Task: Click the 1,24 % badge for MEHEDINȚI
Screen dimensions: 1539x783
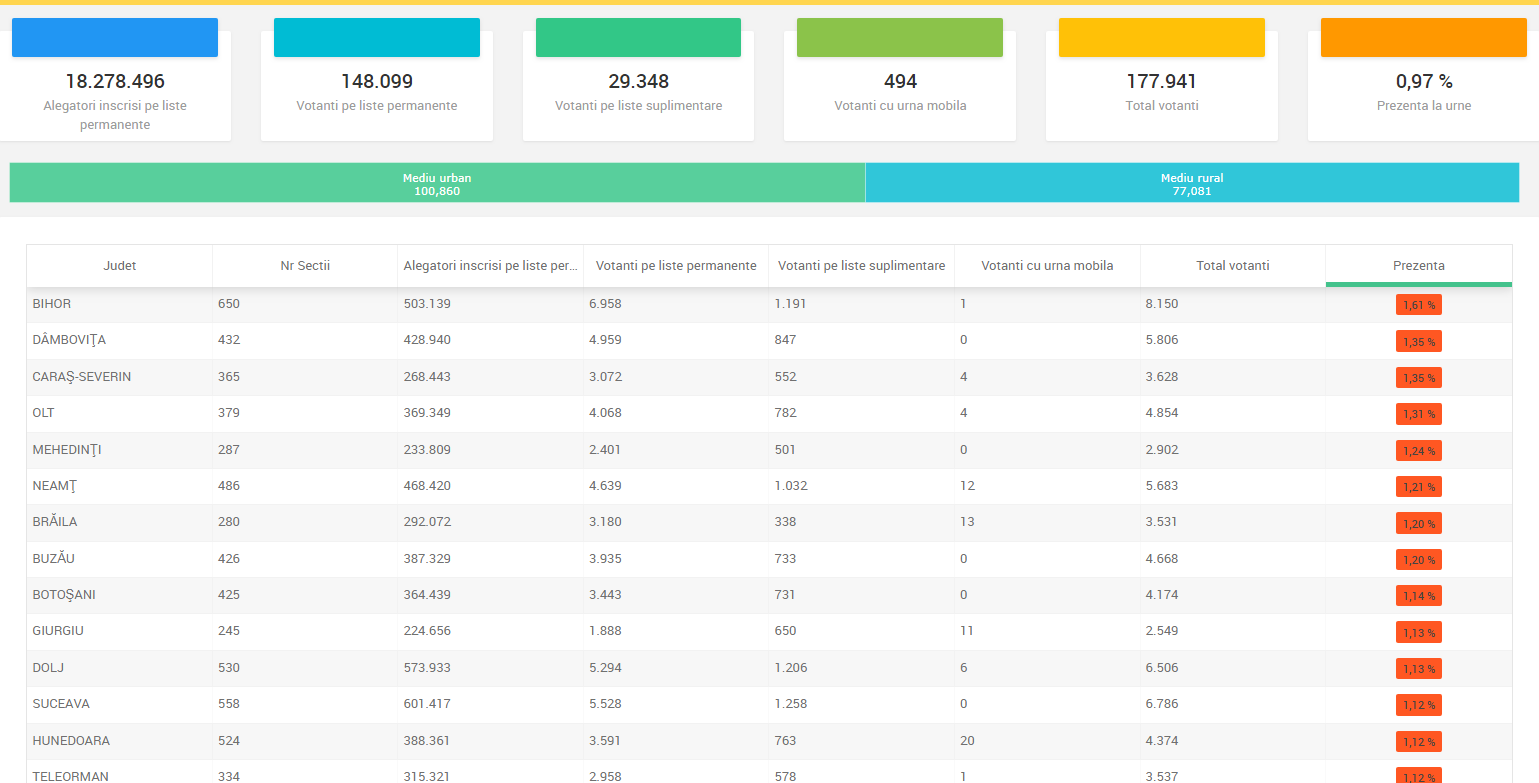Action: pyautogui.click(x=1418, y=451)
